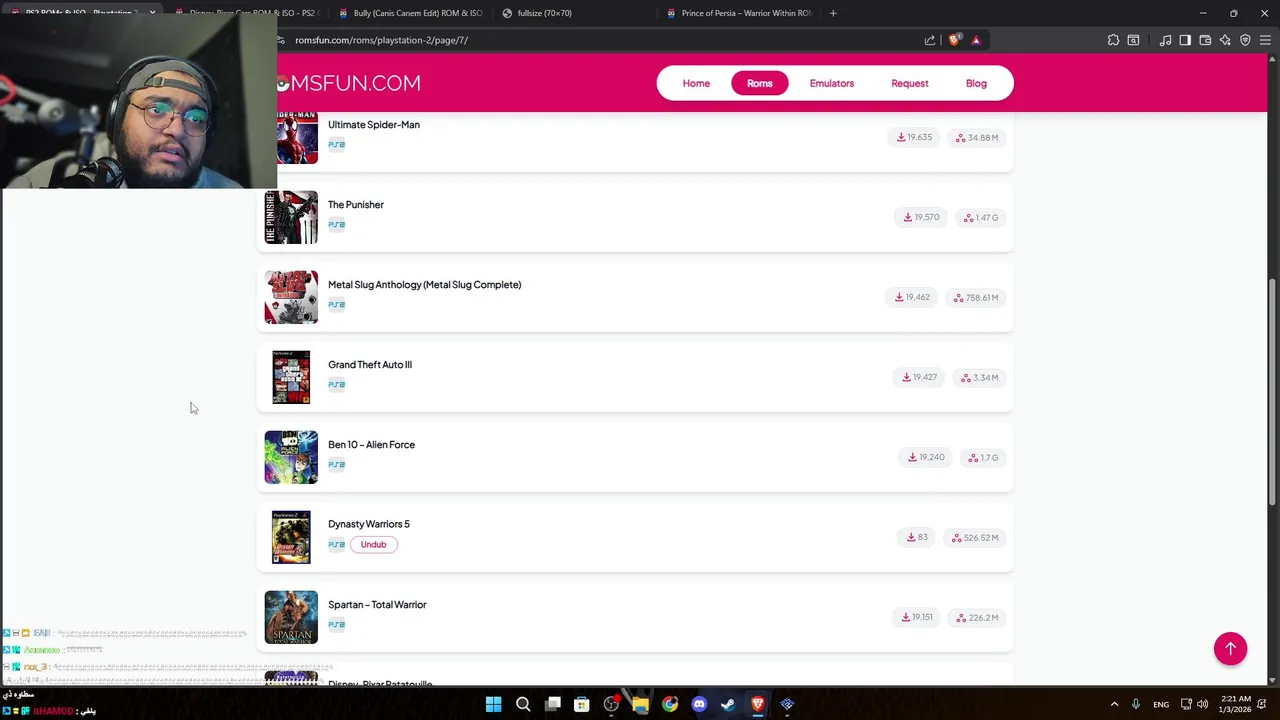Viewport: 1280px width, 720px height.
Task: Click the red scroll-to-top arrow button
Action: (x=1230, y=648)
